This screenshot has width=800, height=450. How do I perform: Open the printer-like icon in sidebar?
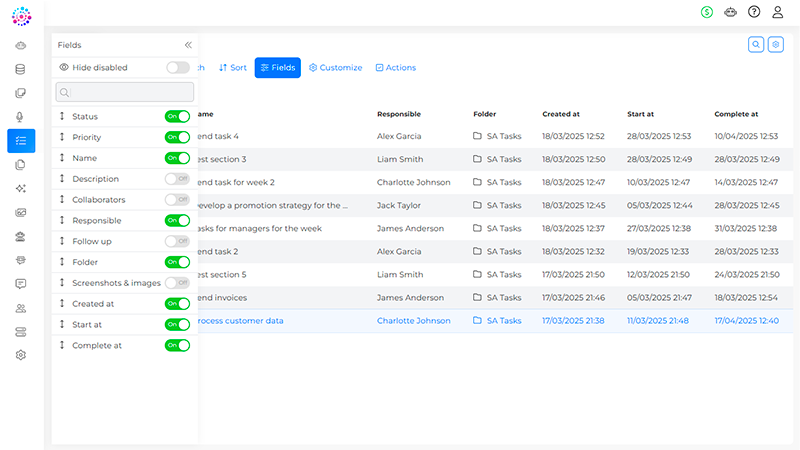(x=20, y=260)
